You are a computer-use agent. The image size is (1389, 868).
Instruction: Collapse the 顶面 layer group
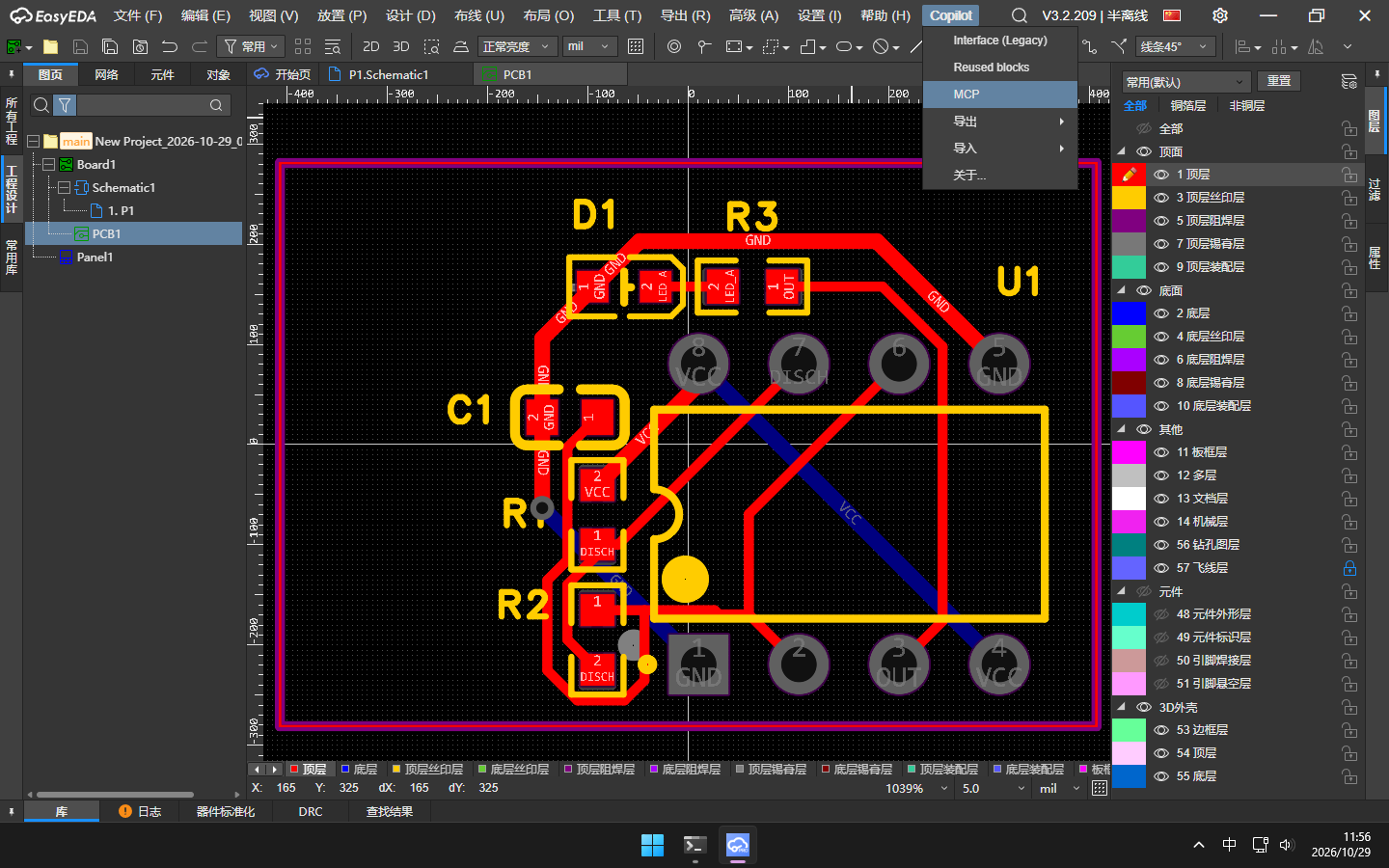(1122, 151)
